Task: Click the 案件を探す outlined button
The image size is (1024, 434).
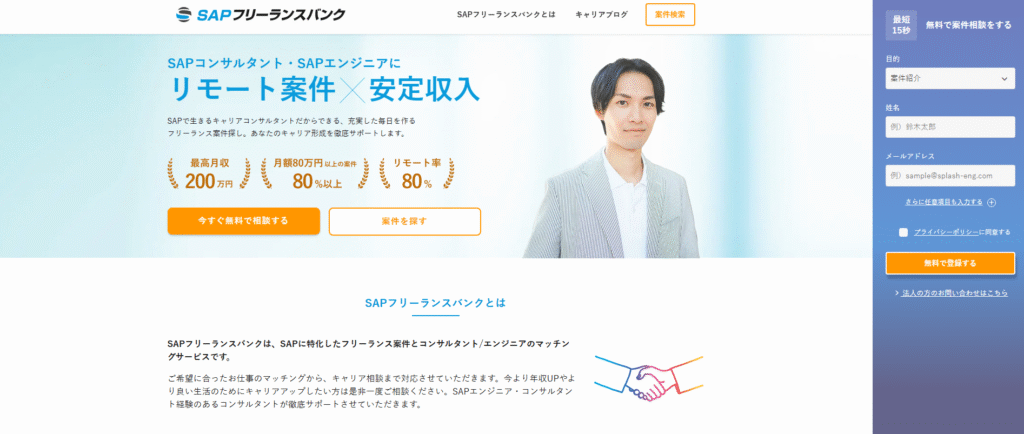Action: pyautogui.click(x=405, y=221)
